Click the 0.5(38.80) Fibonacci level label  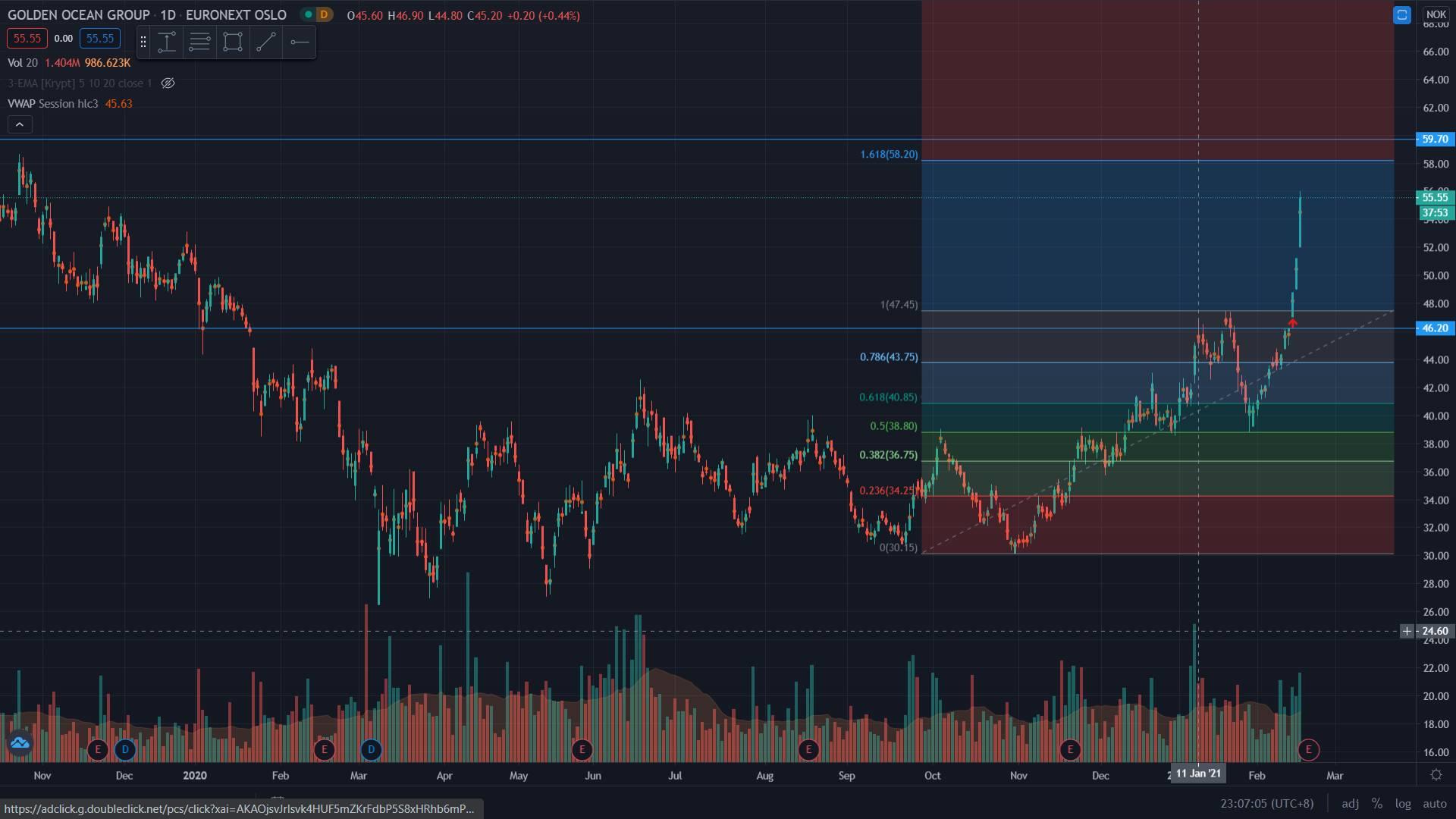[x=893, y=425]
